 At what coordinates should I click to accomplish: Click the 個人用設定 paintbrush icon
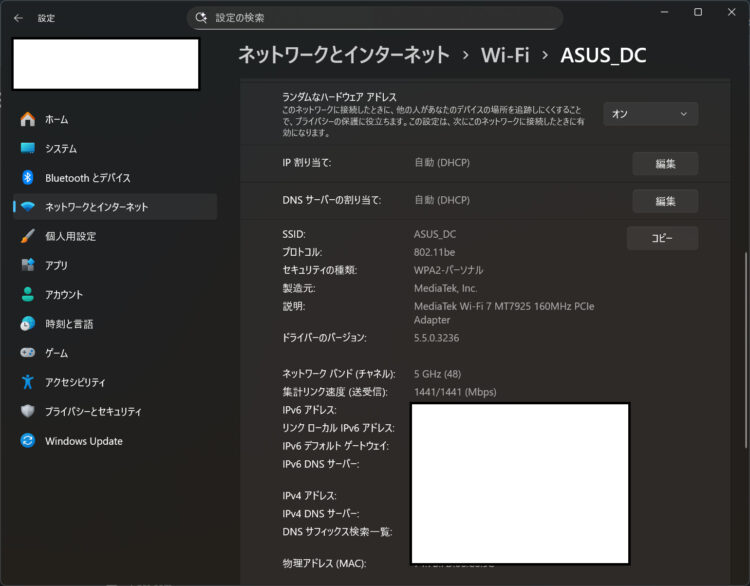tap(28, 236)
